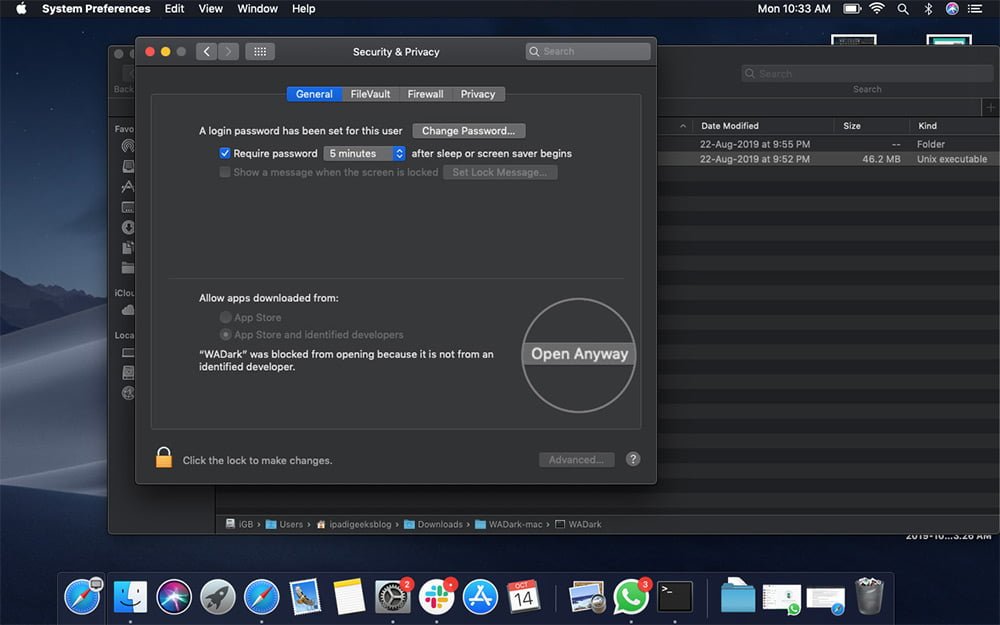The height and width of the screenshot is (625, 1000).
Task: Open the System Preferences menu
Action: point(96,9)
